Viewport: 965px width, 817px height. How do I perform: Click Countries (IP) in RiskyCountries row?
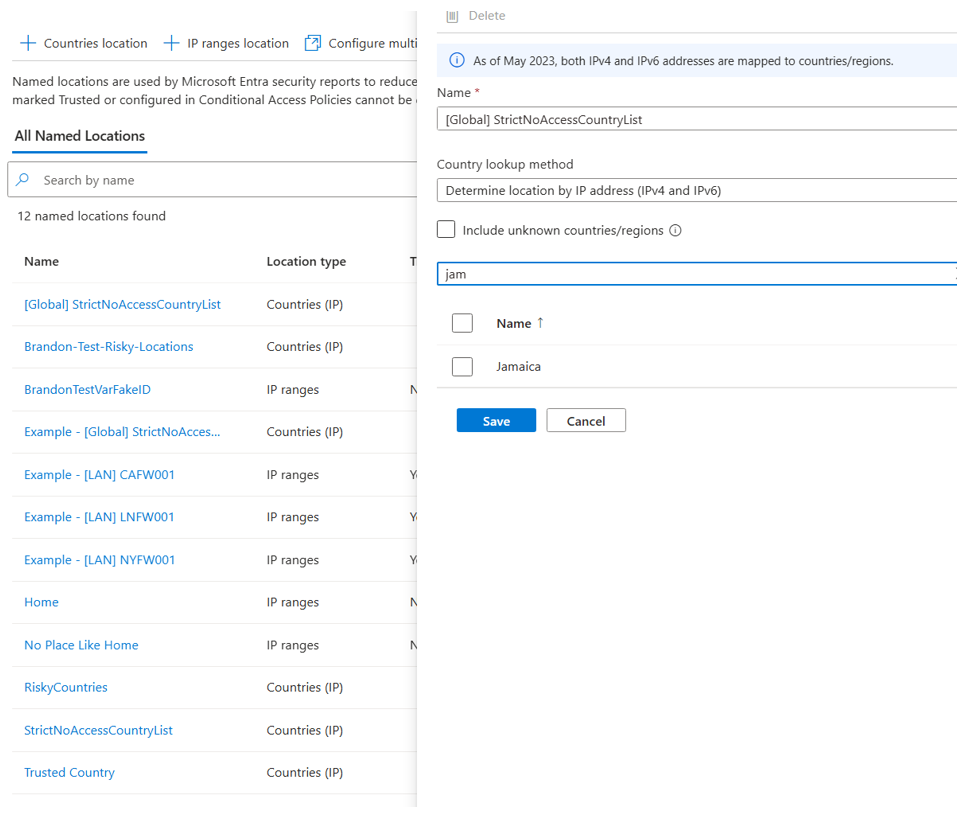(305, 687)
